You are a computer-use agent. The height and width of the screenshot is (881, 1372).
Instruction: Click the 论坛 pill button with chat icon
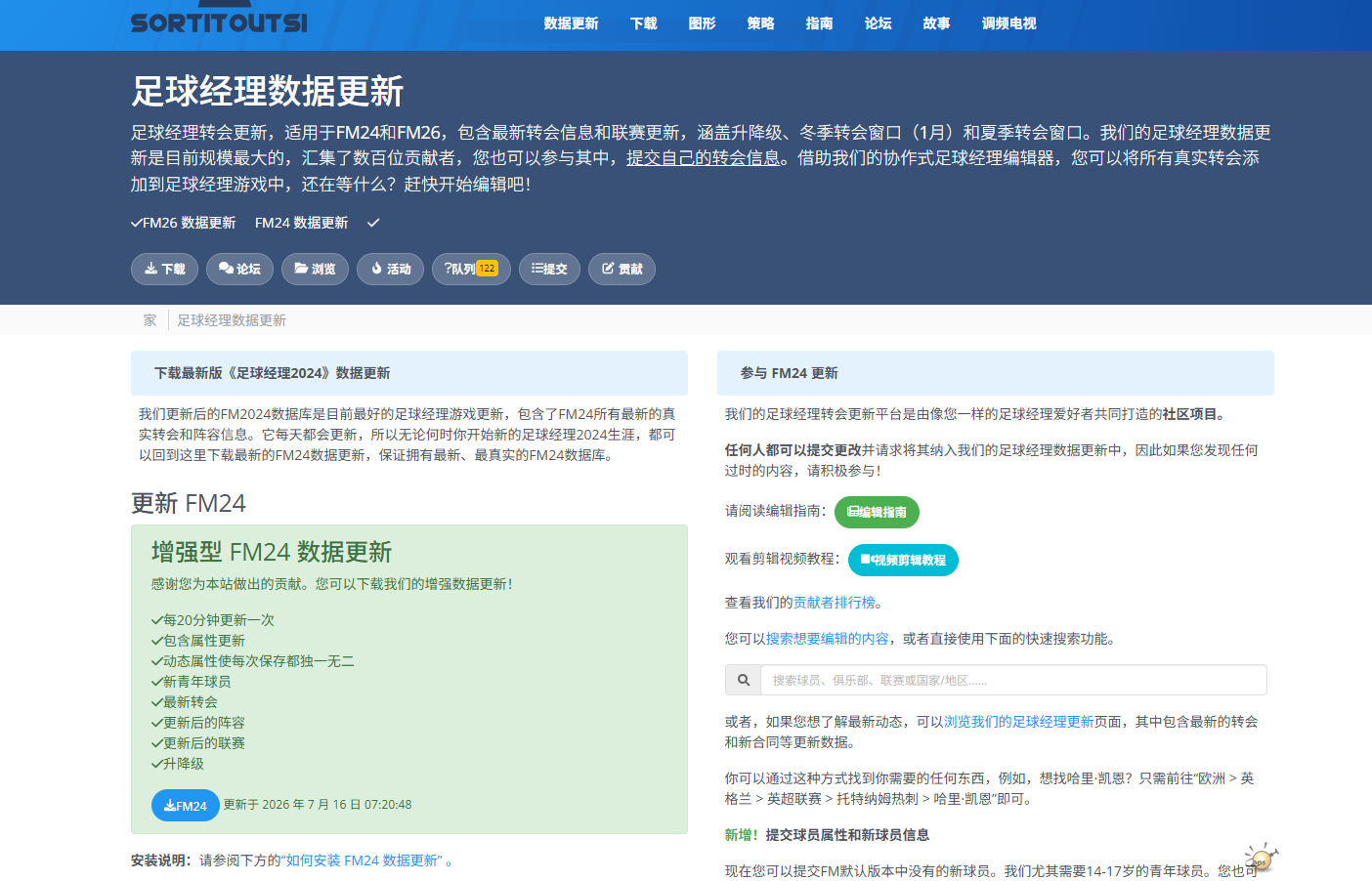coord(239,269)
